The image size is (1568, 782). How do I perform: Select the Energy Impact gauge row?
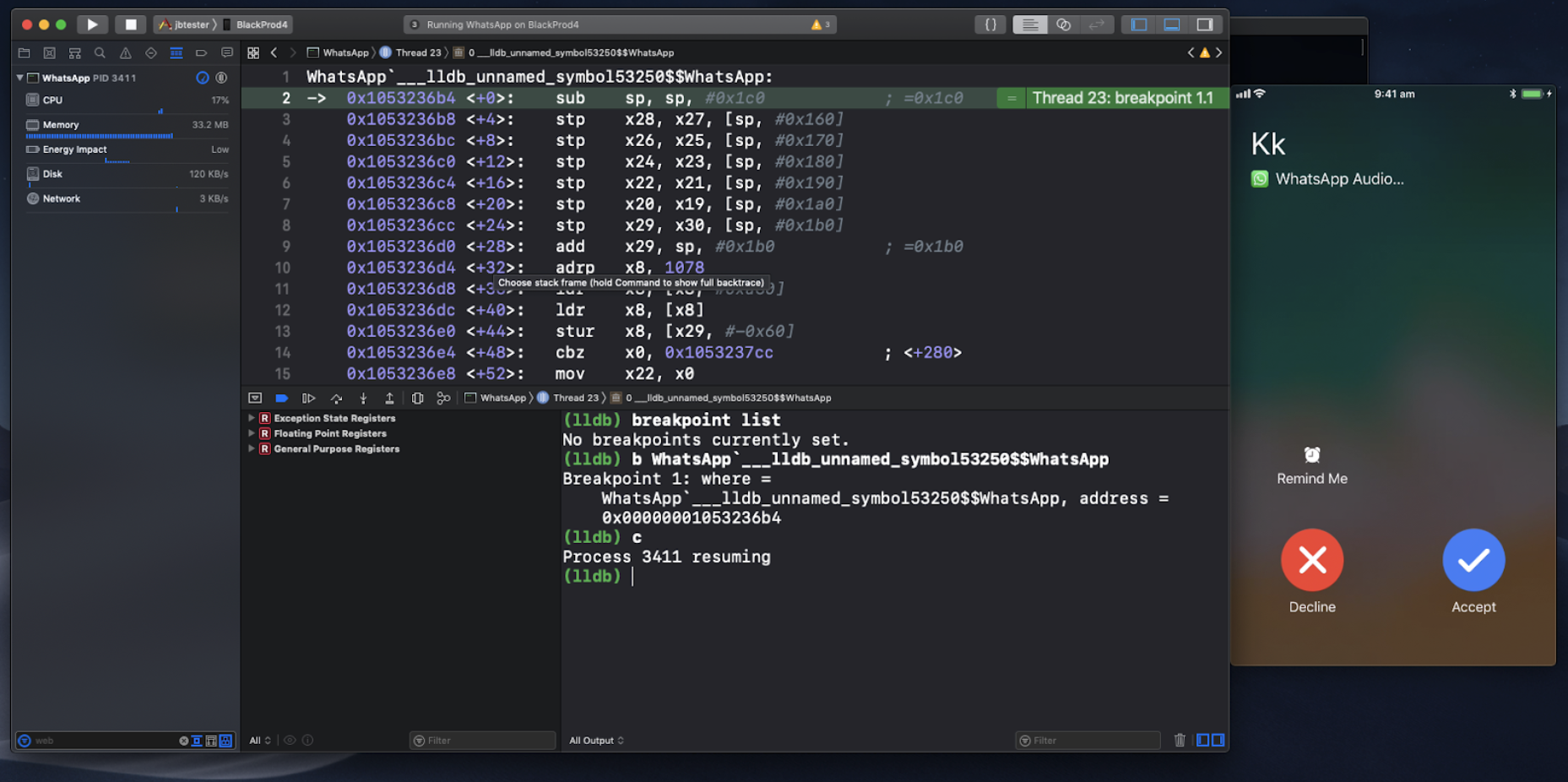pos(127,150)
